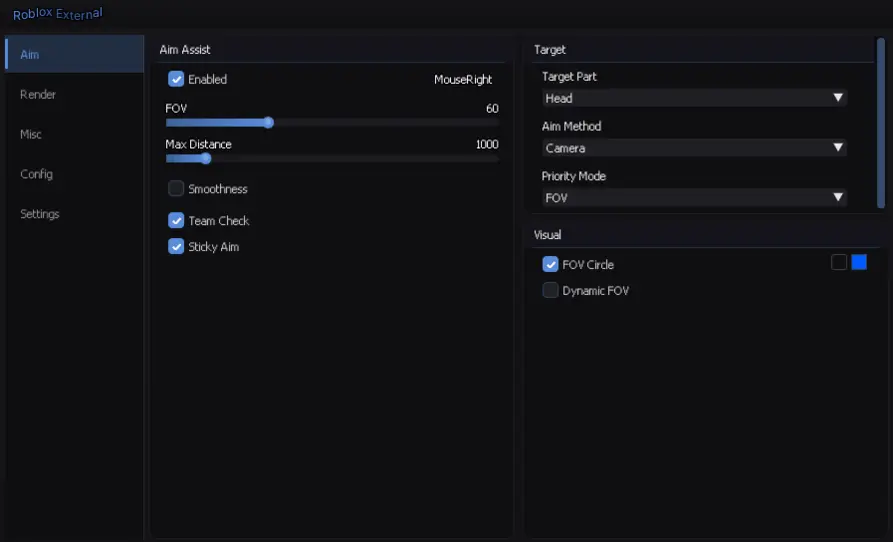Expand the Target Part dropdown showing Head
Screen dimensions: 893x542
(x=694, y=98)
